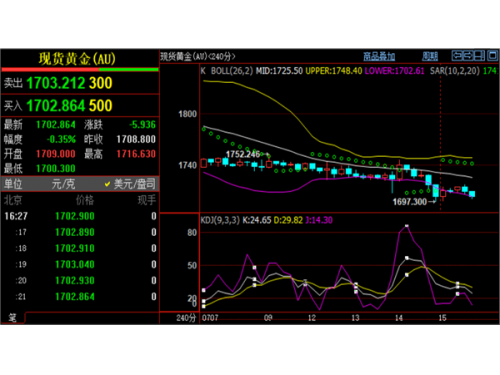Screen dimensions: 500x375
Task: Click the 240分 period label on the axis
Action: (x=186, y=318)
